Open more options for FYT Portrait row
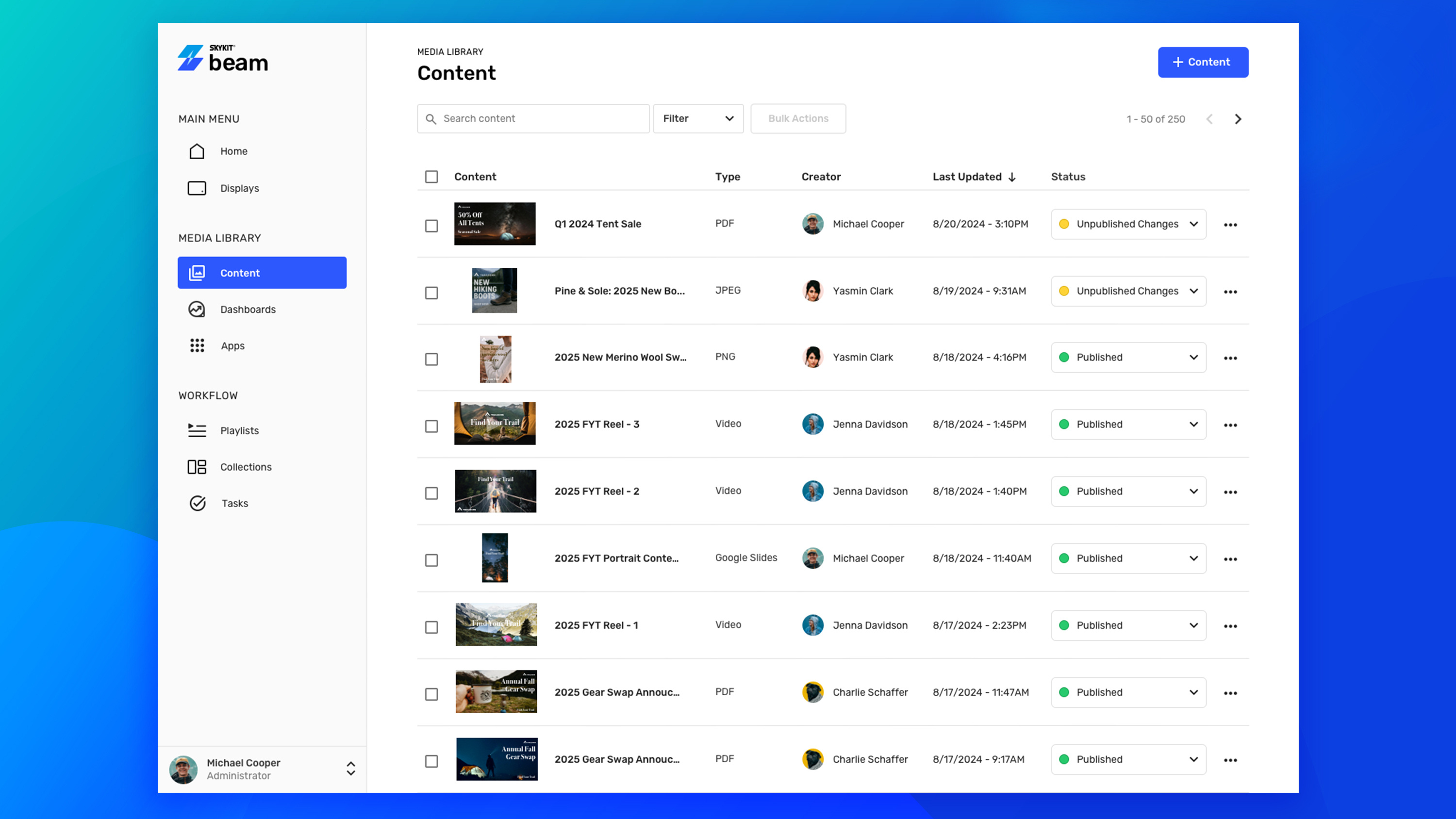Image resolution: width=1456 pixels, height=819 pixels. 1230,559
